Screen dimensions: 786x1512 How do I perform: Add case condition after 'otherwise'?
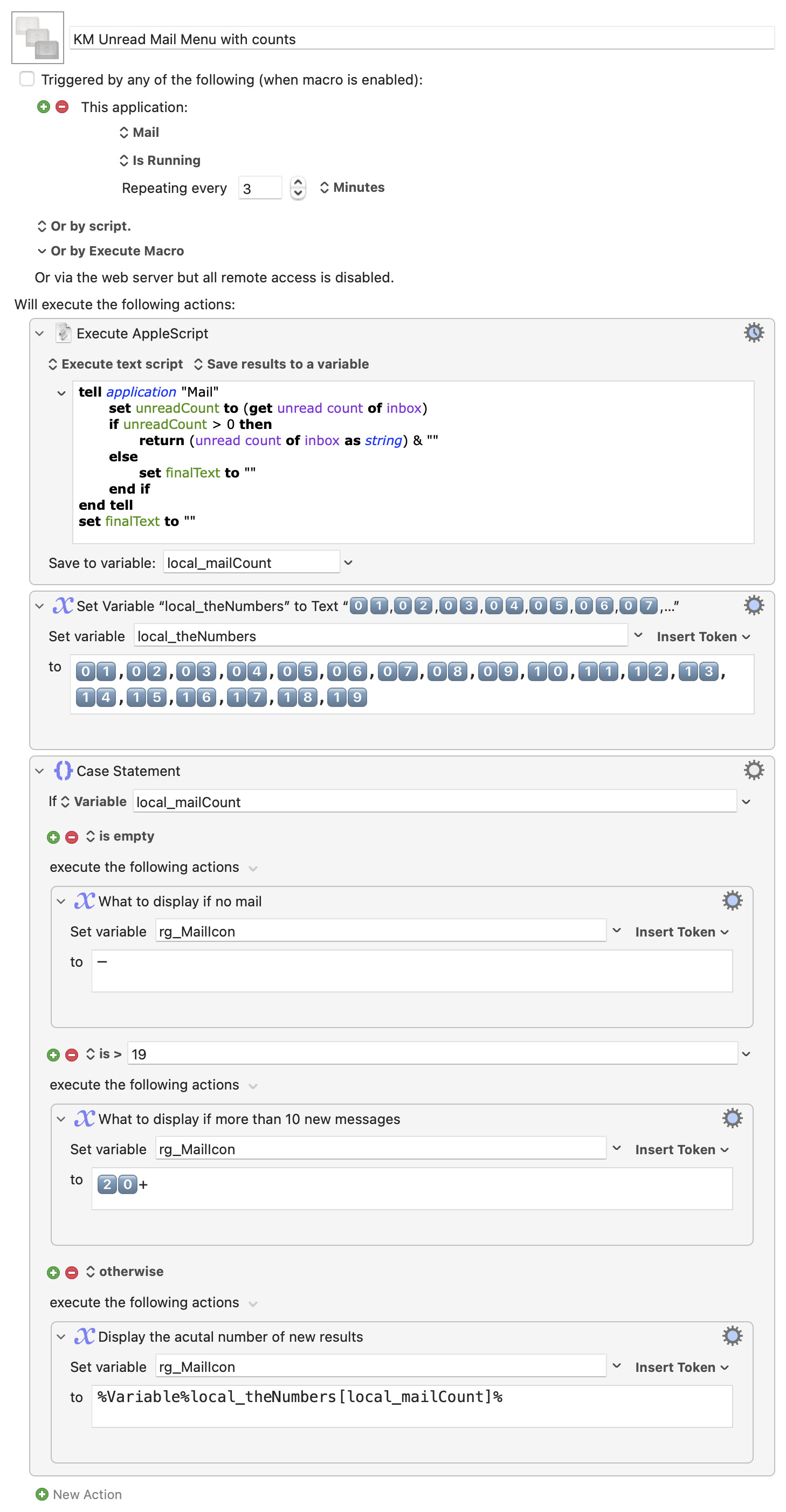click(x=53, y=1273)
